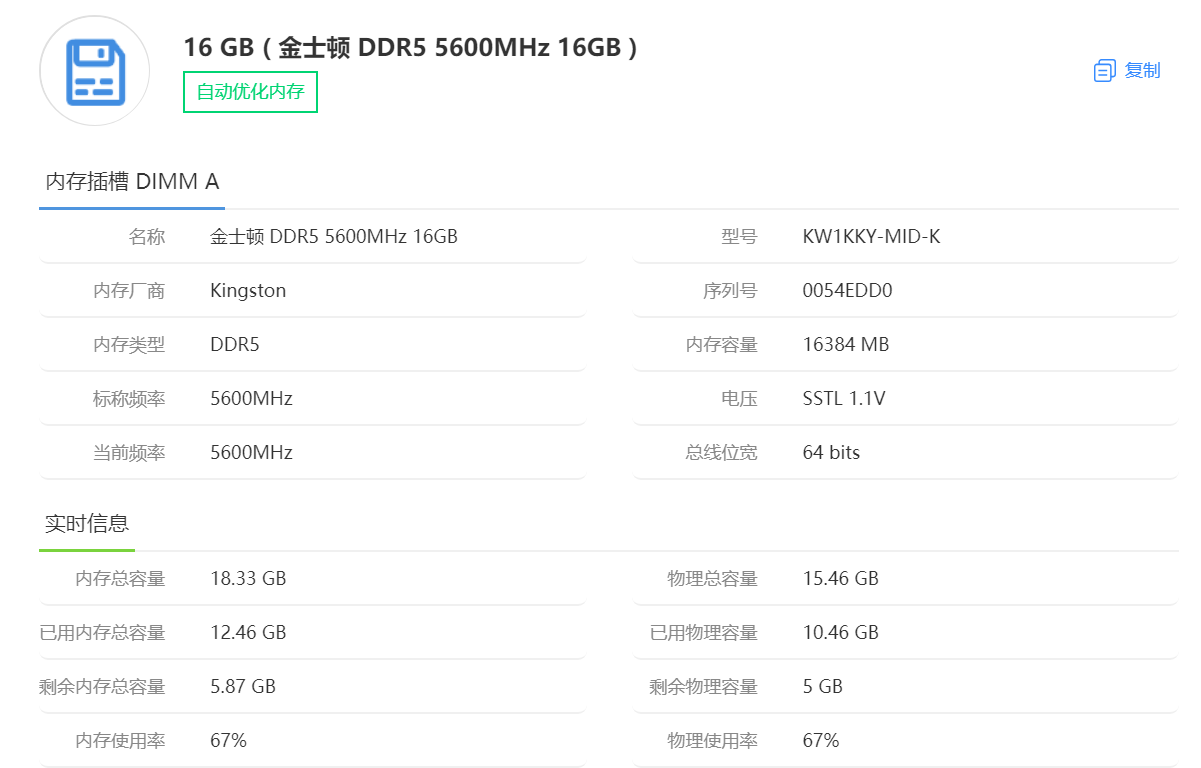
Task: Click the remaining physical value 5 GB
Action: (x=822, y=687)
